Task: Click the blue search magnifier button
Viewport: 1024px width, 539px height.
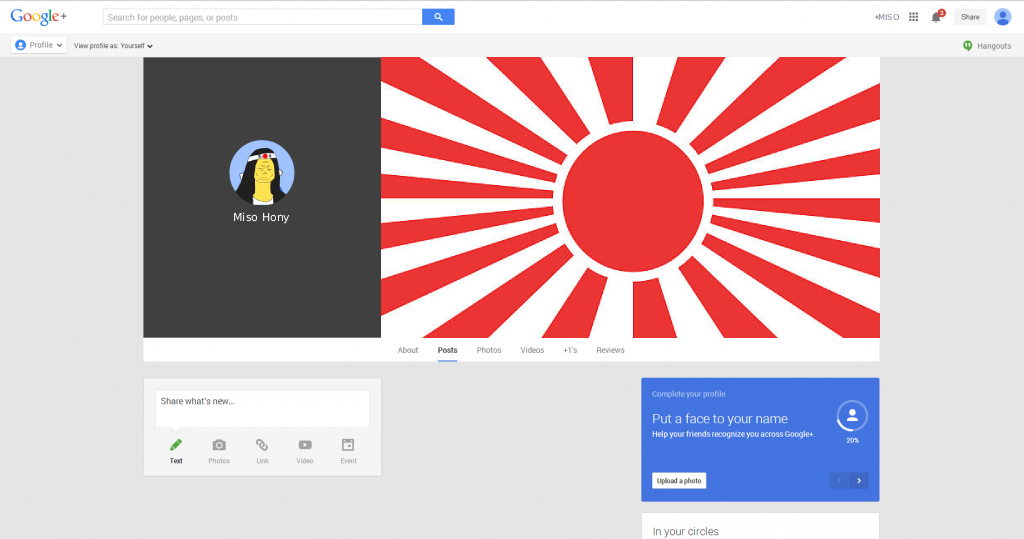Action: point(438,17)
